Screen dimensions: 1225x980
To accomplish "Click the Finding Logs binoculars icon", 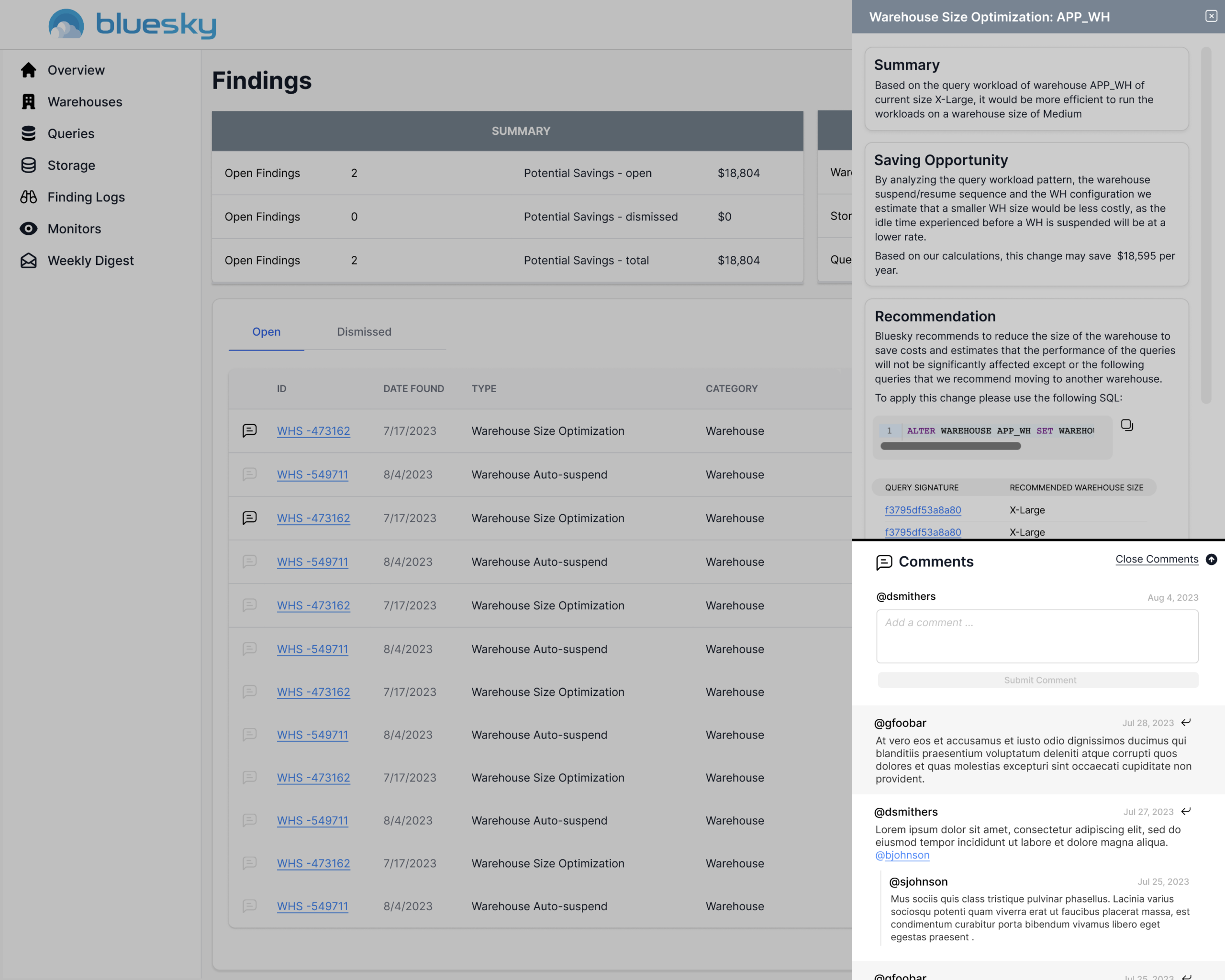I will point(28,197).
